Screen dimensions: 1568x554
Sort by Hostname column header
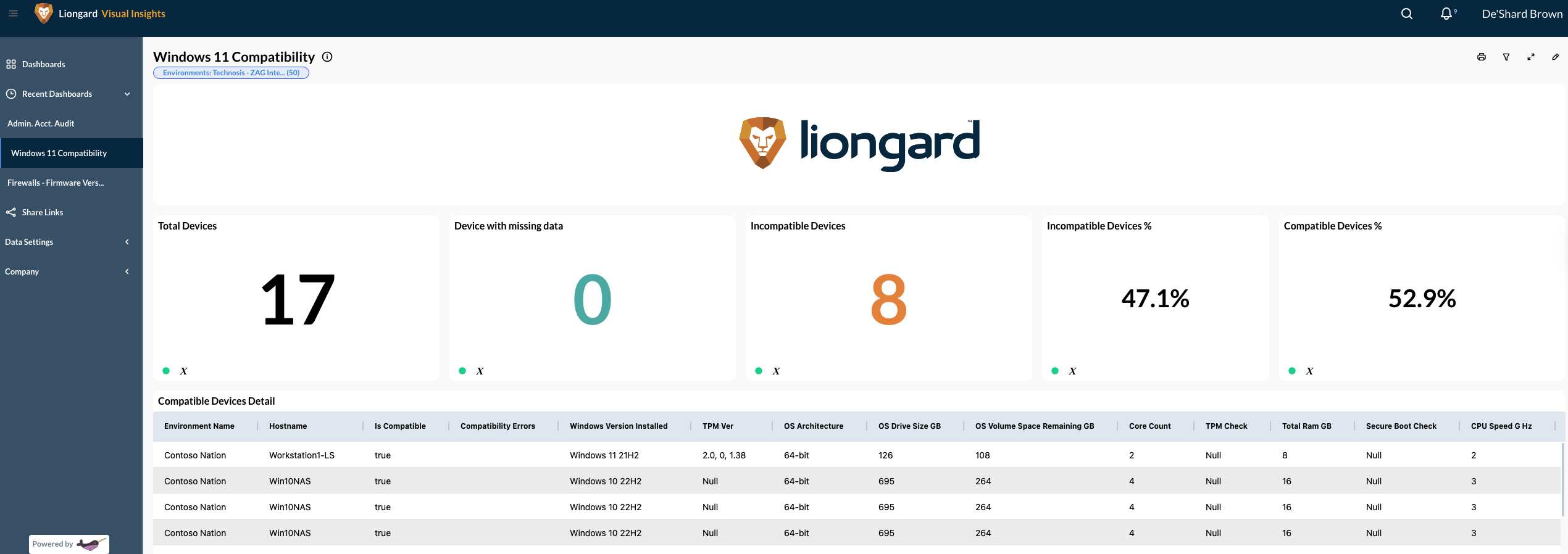(288, 426)
